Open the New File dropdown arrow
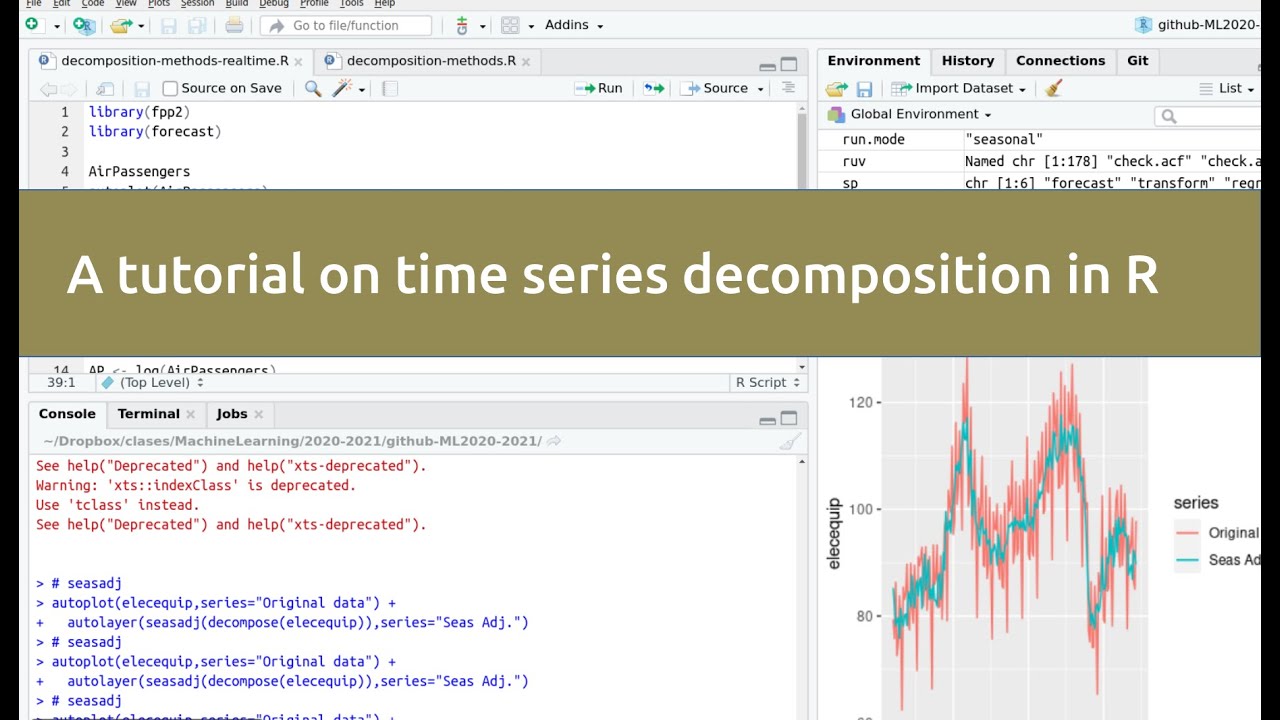 [x=56, y=26]
